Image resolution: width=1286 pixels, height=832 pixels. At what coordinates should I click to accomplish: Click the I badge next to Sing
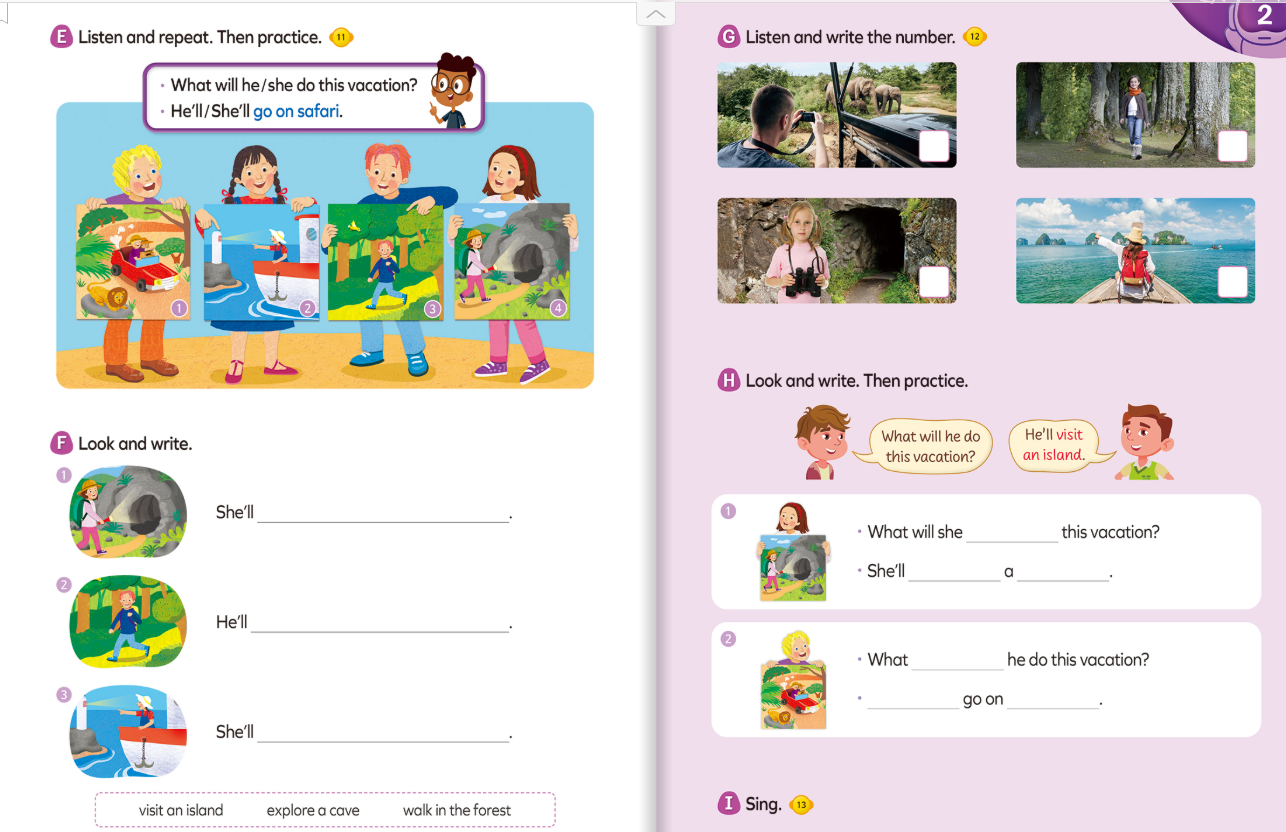pyautogui.click(x=729, y=803)
